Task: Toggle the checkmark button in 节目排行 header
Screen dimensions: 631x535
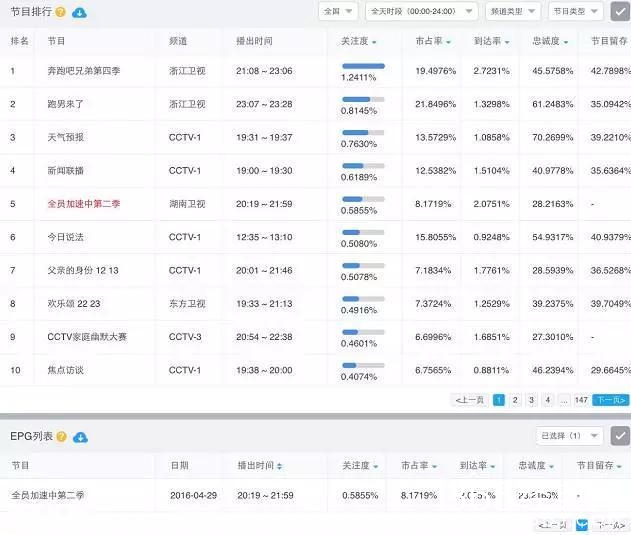Action: 620,11
